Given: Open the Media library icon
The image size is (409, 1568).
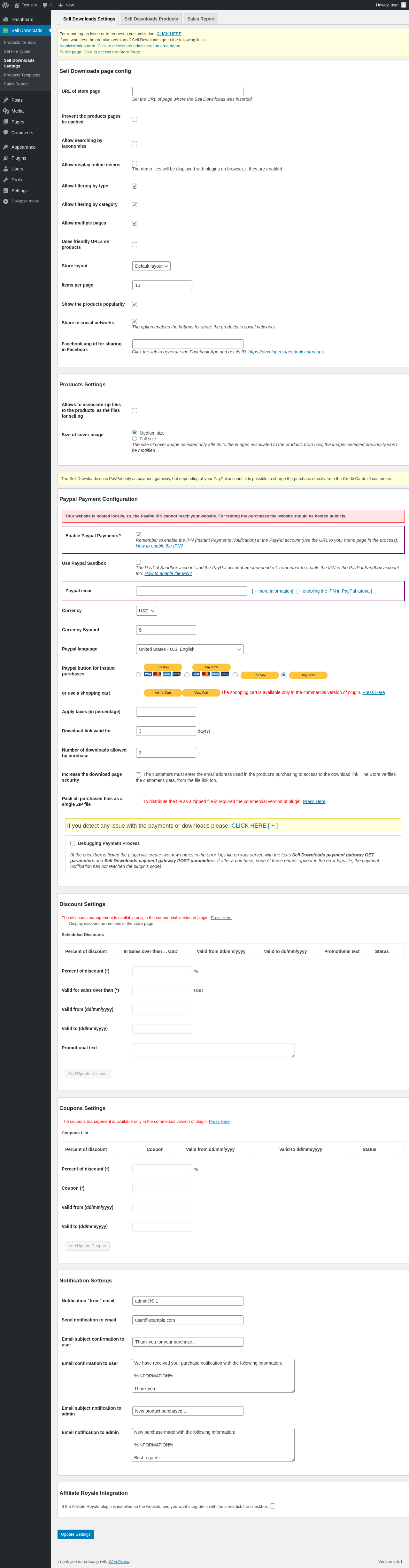Looking at the screenshot, I should tap(6, 111).
